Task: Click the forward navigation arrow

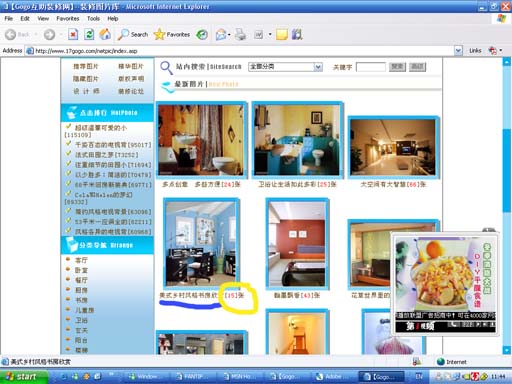Action: click(50, 34)
